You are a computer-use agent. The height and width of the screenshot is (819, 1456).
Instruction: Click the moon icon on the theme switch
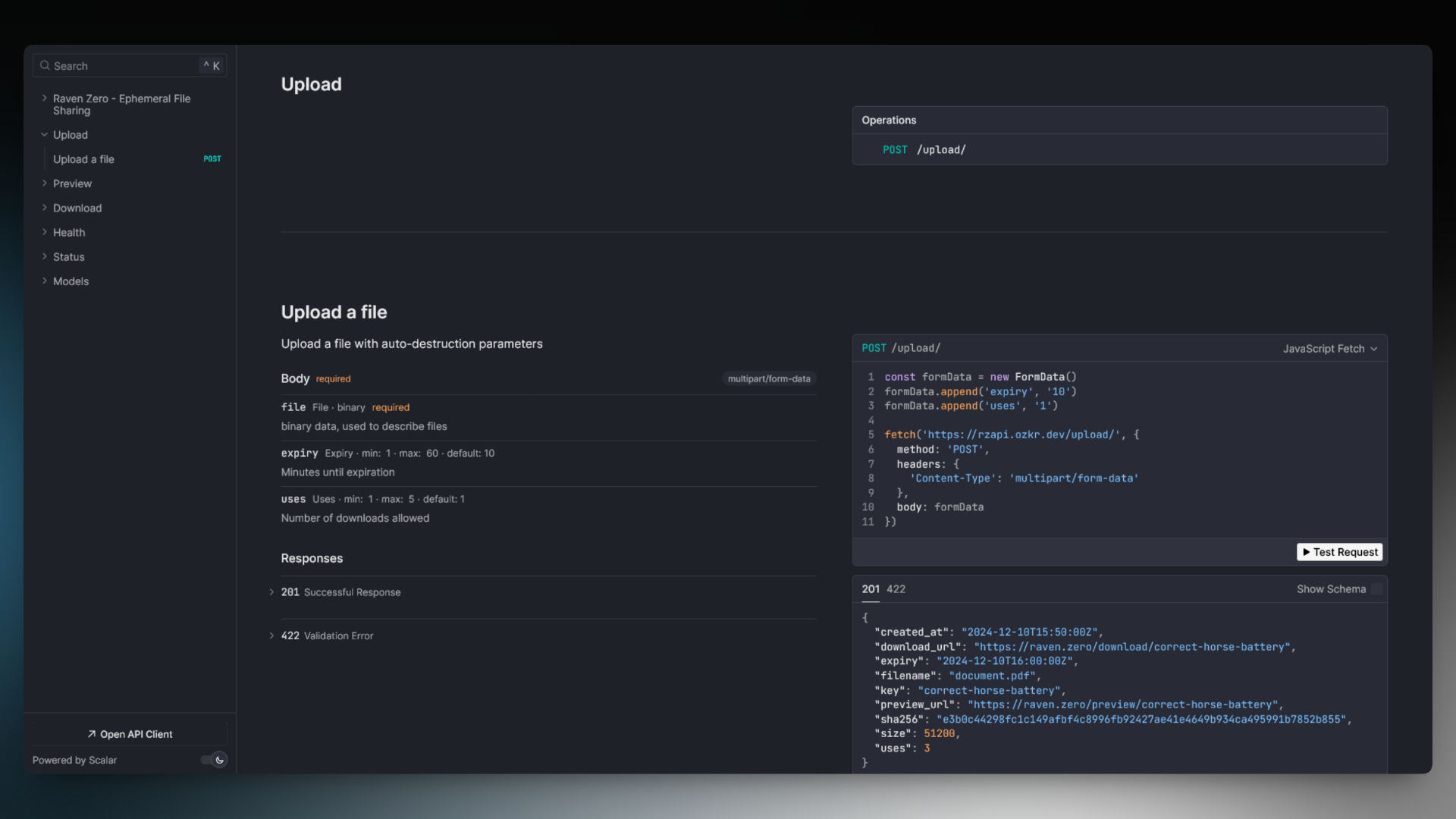(x=220, y=759)
